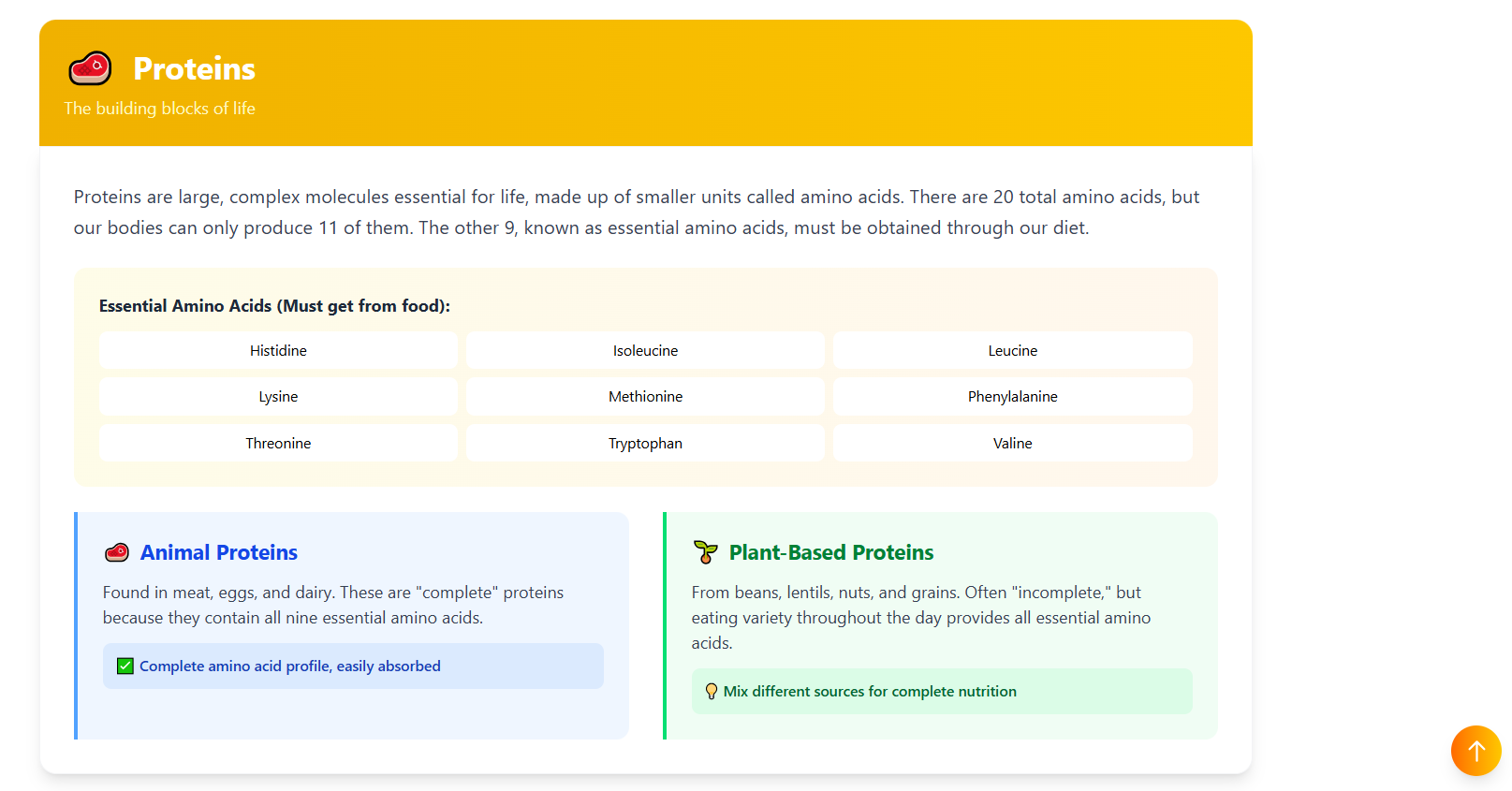1512x791 pixels.
Task: Click 'Complete amino acid profile, easily absorbed' note
Action: 290,666
